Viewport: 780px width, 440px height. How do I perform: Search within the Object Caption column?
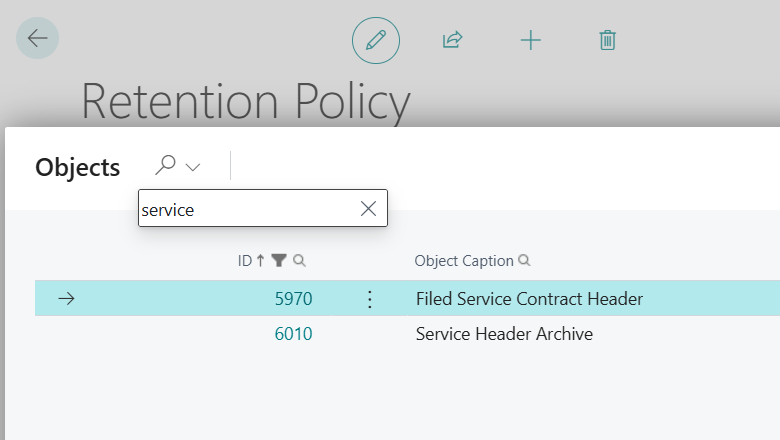[524, 261]
